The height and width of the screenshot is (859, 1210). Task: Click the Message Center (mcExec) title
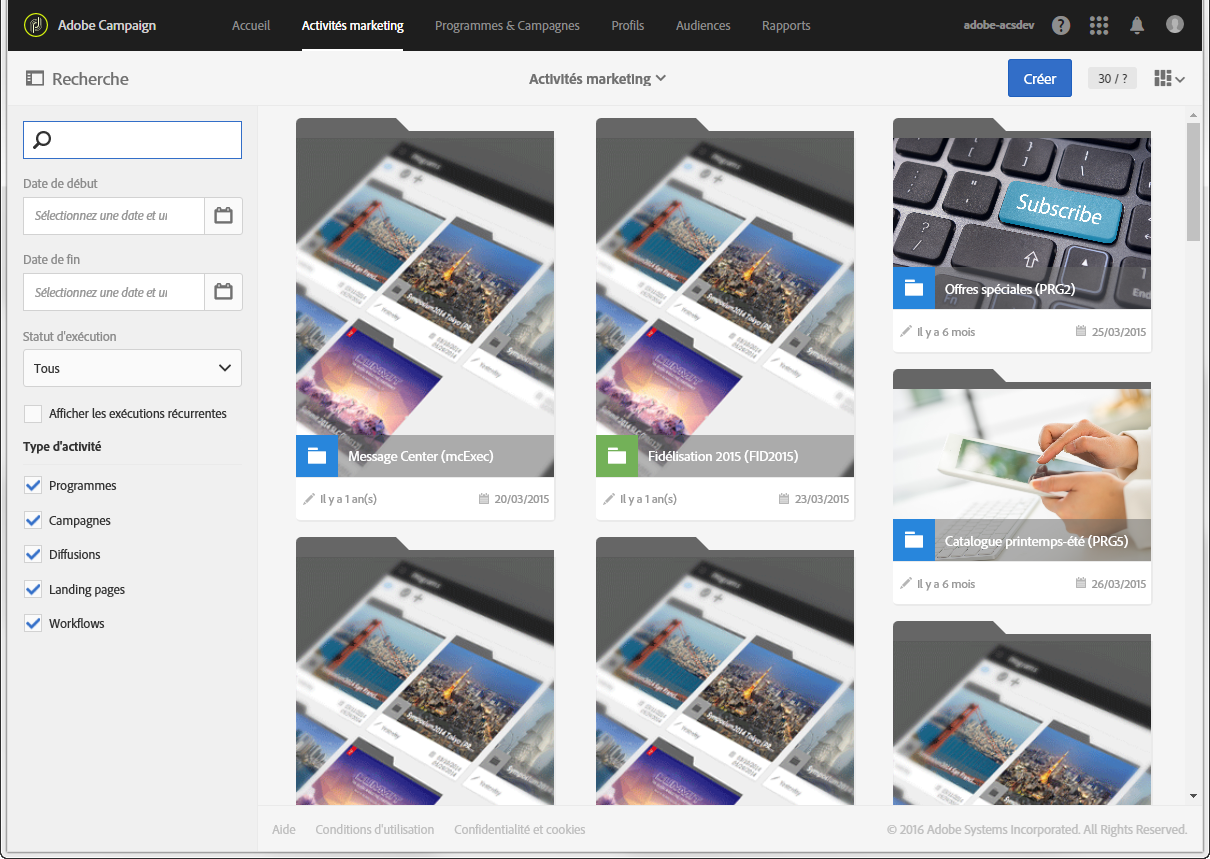point(421,457)
